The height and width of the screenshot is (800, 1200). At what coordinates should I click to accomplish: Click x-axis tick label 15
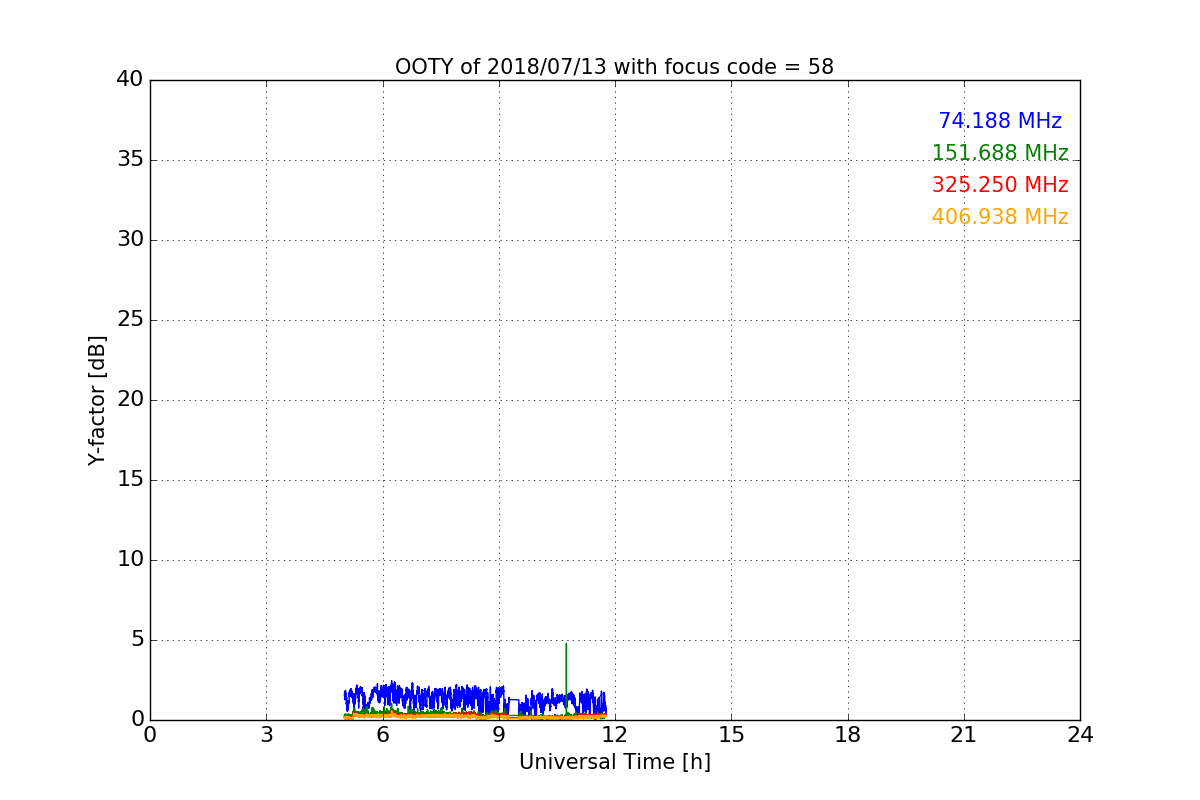point(731,734)
